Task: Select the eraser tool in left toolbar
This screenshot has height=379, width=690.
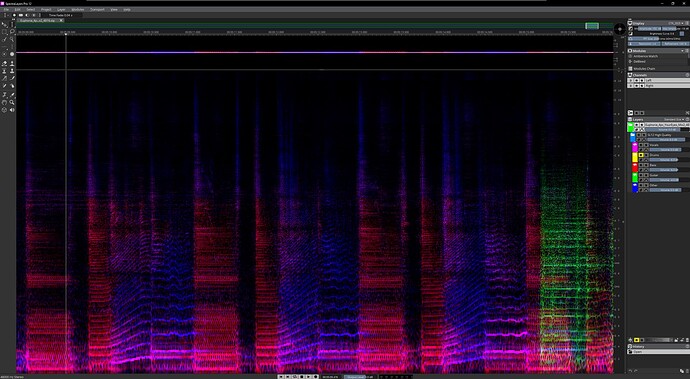Action: (4, 63)
